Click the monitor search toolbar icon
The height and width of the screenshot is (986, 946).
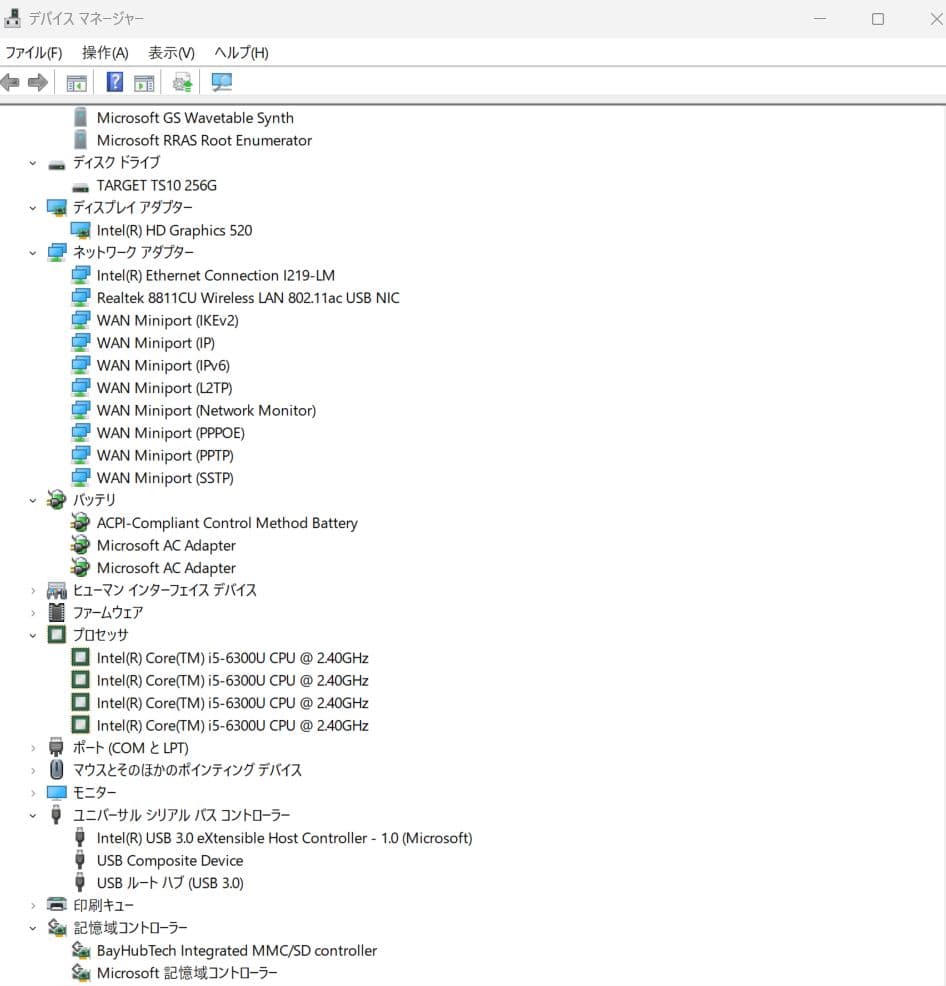pyautogui.click(x=220, y=81)
